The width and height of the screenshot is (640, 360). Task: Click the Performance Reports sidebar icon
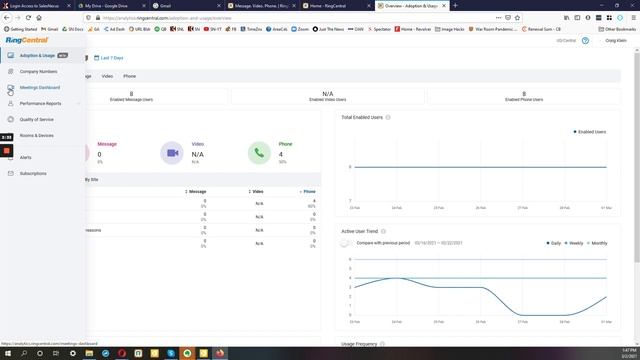click(x=11, y=104)
